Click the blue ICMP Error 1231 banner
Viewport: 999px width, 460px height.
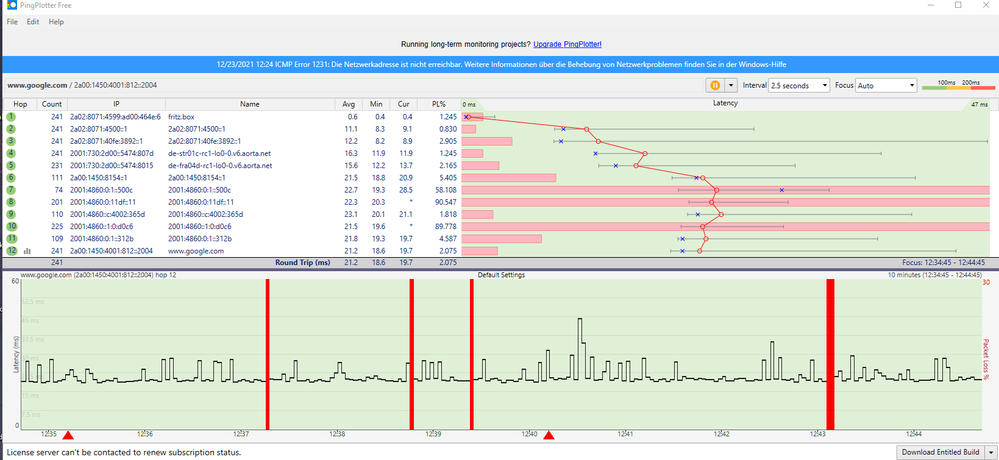[x=501, y=64]
